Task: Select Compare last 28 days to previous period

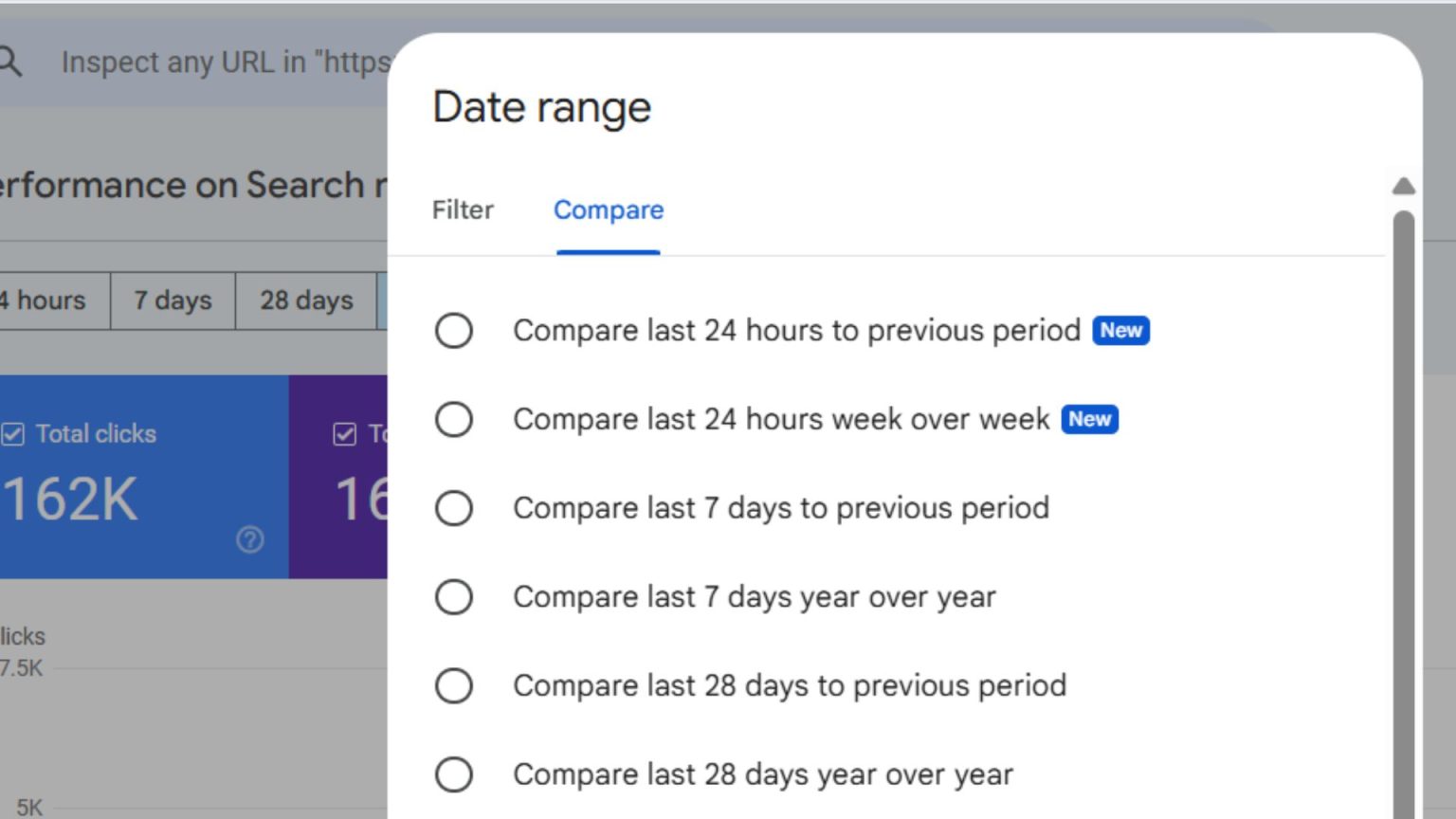Action: tap(453, 685)
